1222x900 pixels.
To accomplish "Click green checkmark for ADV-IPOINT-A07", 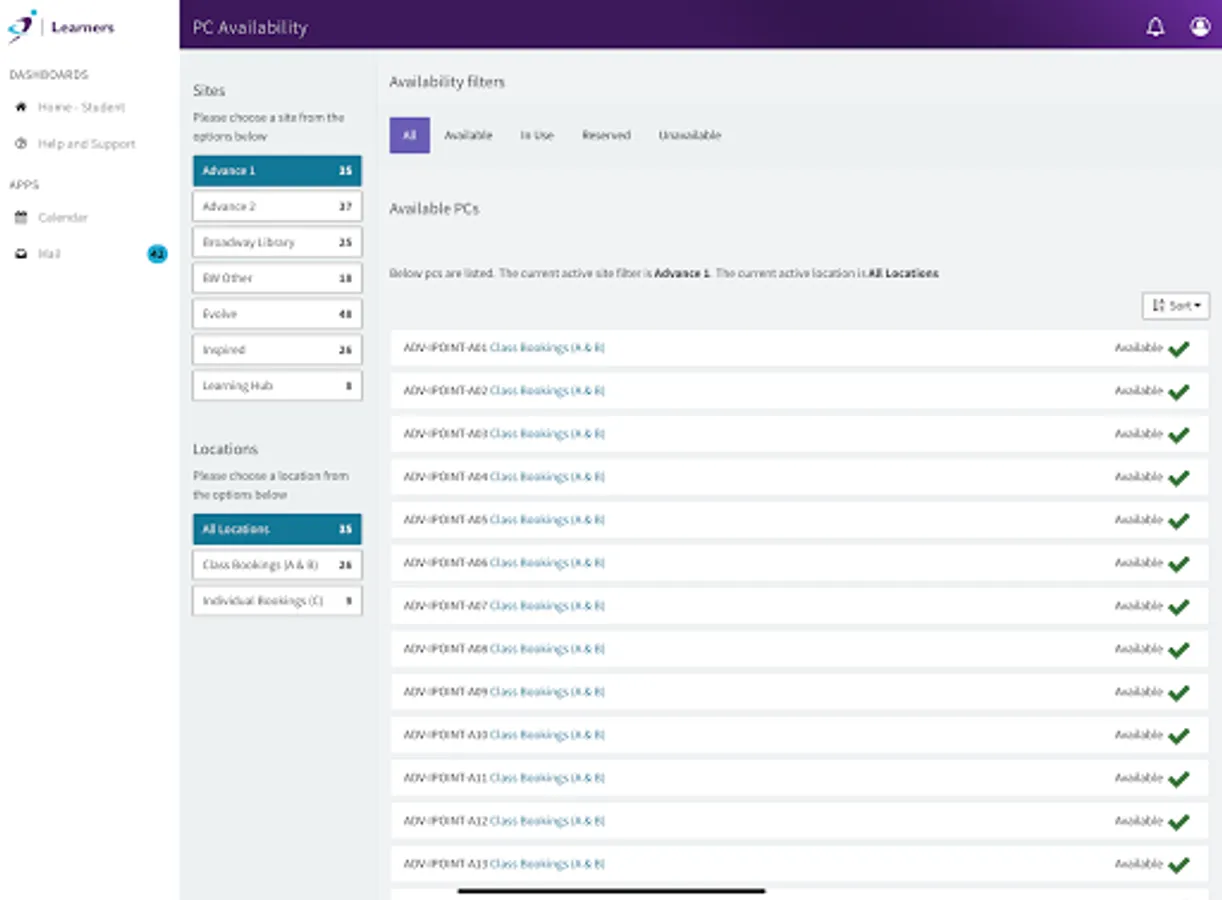I will pyautogui.click(x=1179, y=606).
